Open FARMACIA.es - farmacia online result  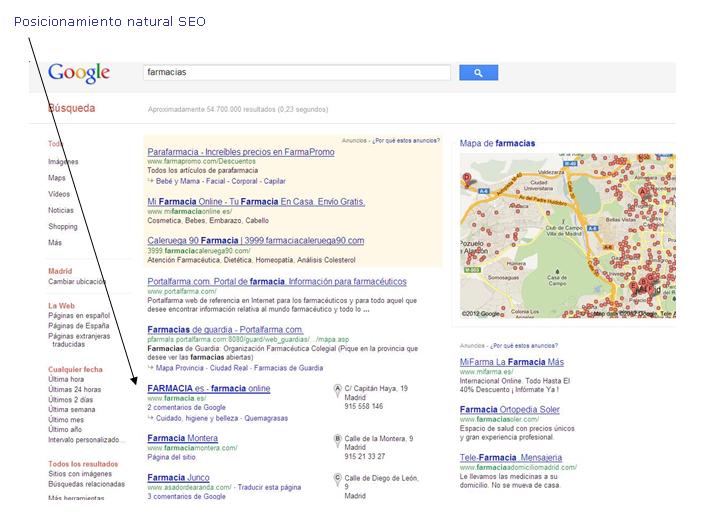(x=208, y=389)
